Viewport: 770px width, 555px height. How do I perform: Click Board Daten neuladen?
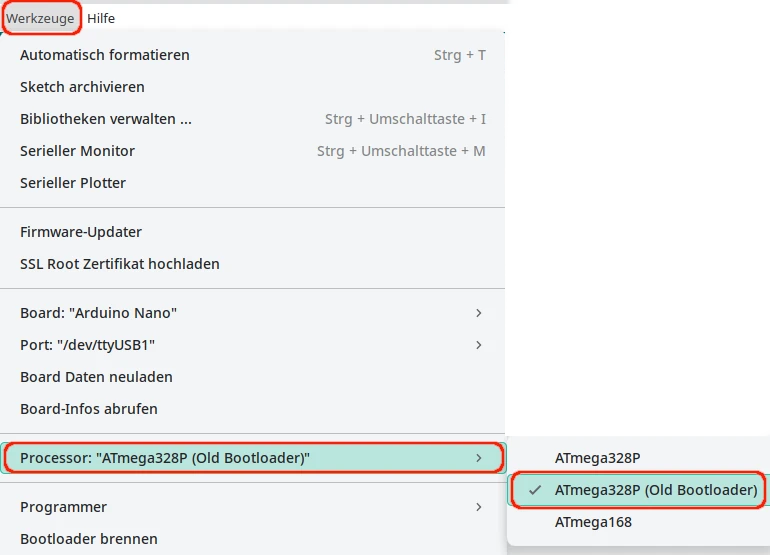(96, 377)
